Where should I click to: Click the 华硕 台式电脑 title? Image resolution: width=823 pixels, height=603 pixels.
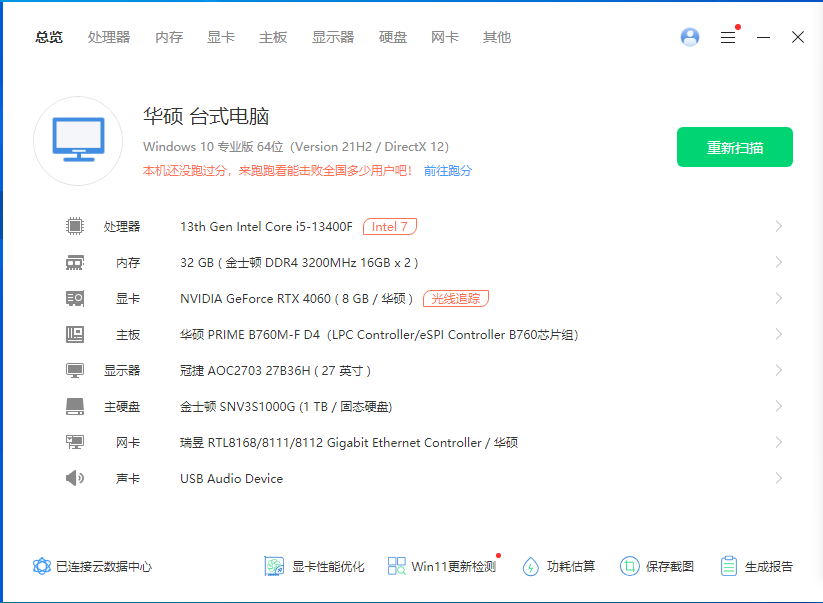206,116
